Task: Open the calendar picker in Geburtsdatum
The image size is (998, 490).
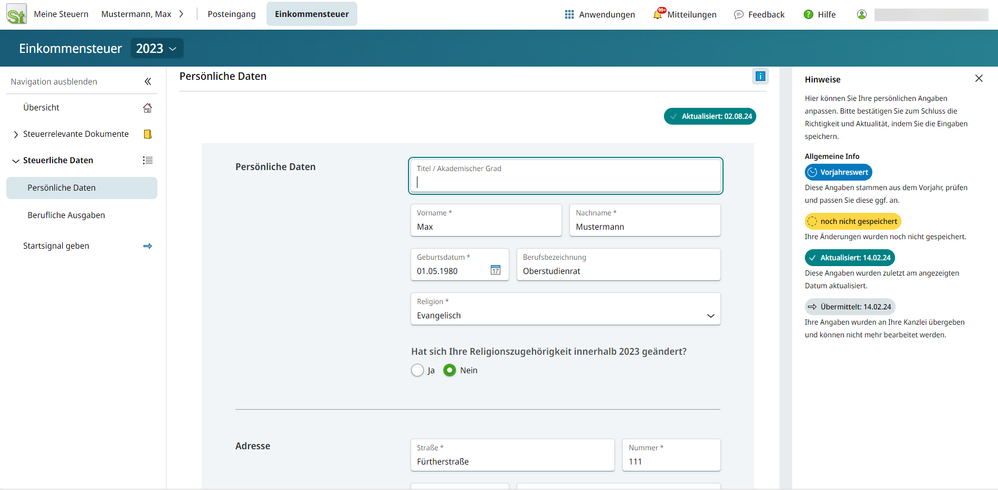Action: pyautogui.click(x=495, y=270)
